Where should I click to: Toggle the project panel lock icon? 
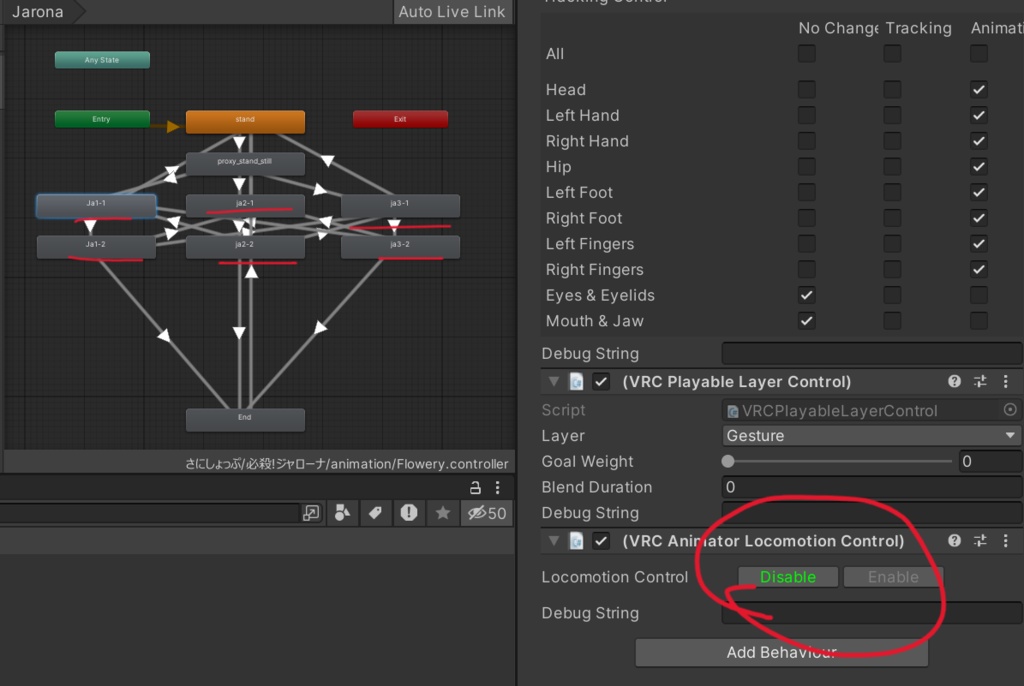(x=475, y=487)
